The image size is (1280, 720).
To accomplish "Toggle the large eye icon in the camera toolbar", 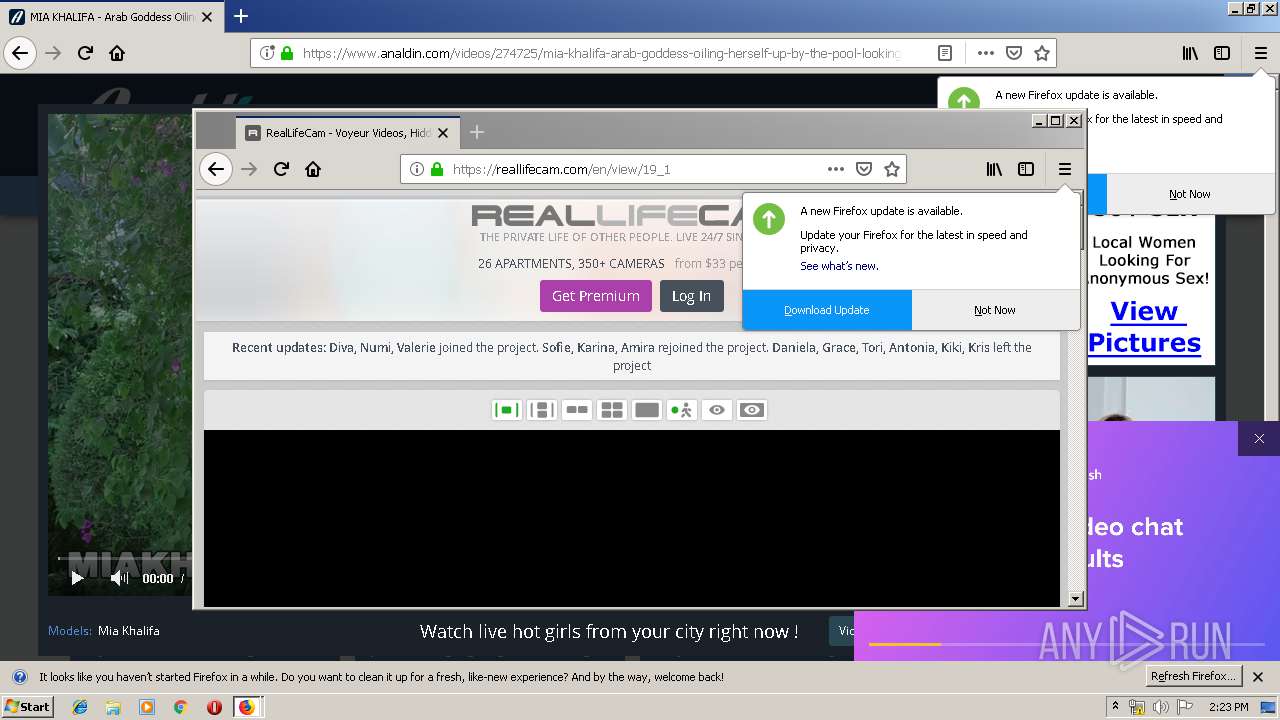I will pos(752,410).
